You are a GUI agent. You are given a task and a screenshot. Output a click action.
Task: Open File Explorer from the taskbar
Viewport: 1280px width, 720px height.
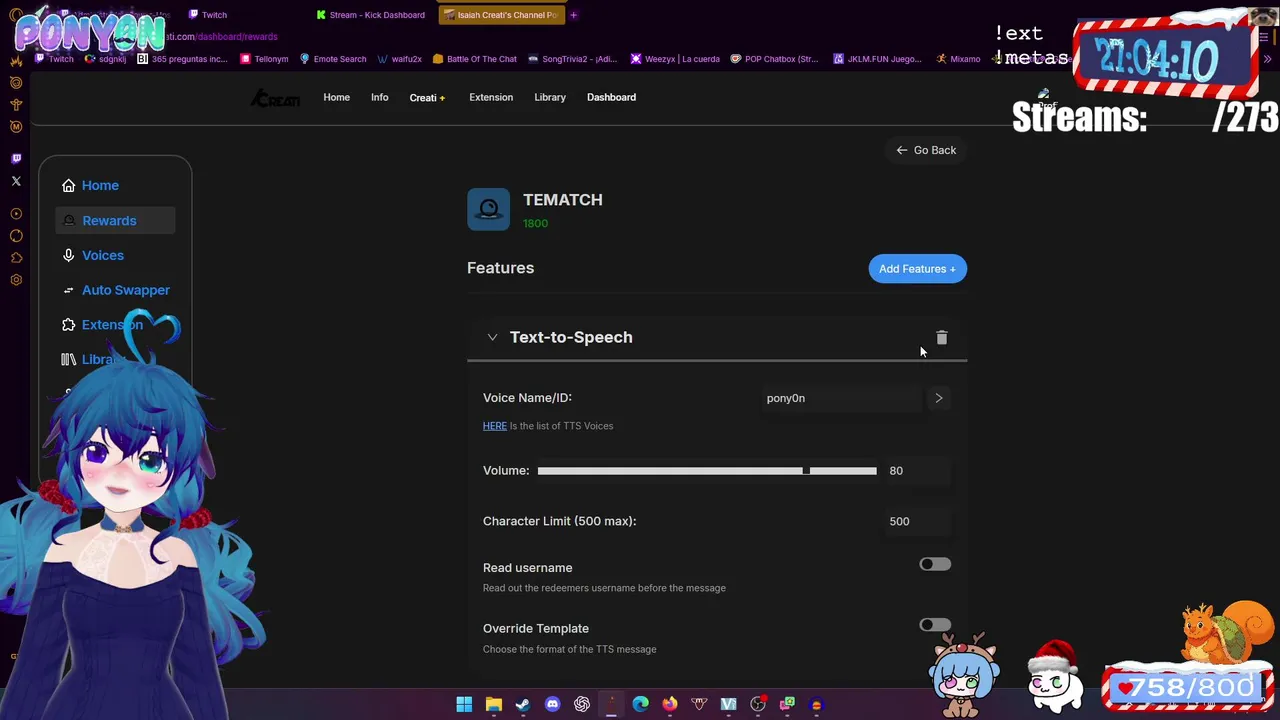[x=493, y=704]
